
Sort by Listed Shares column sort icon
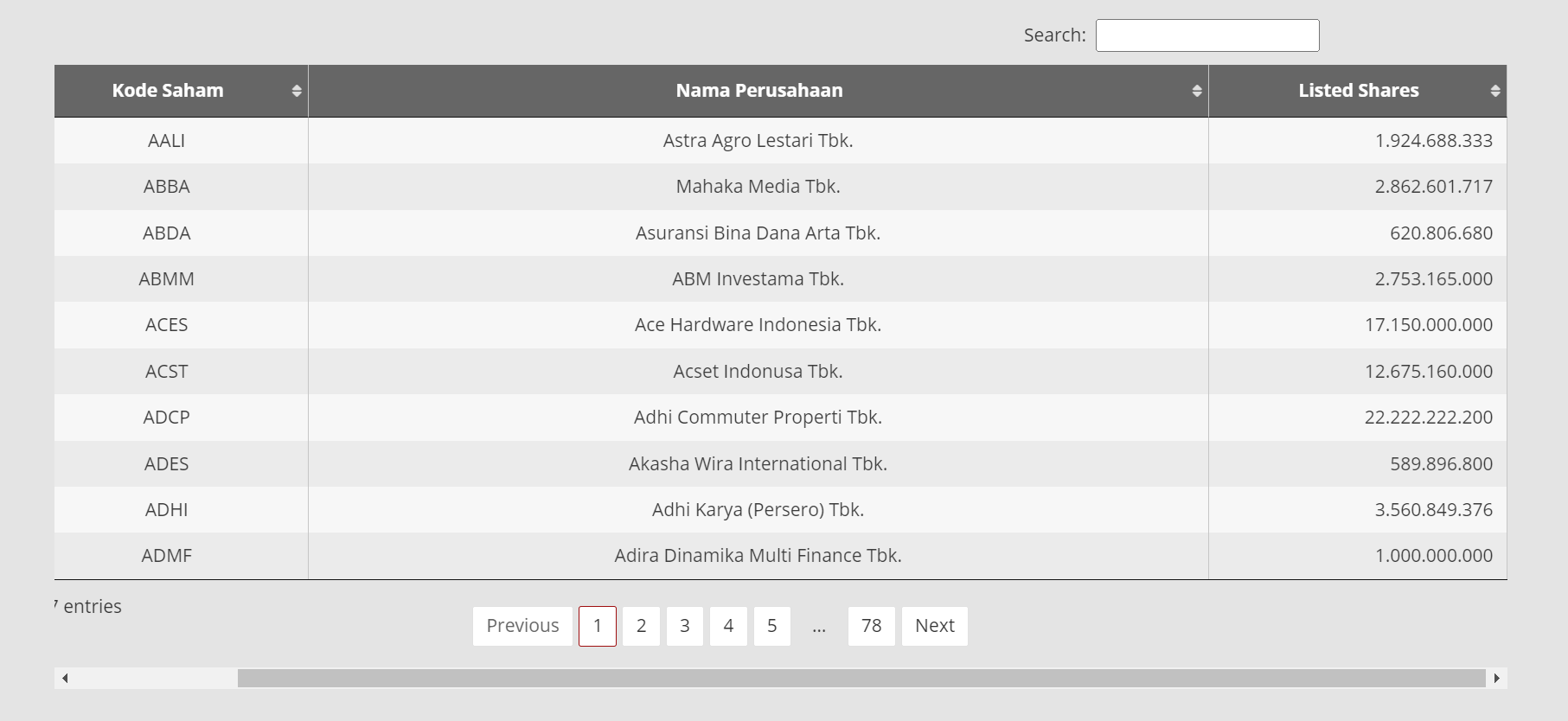pyautogui.click(x=1495, y=91)
